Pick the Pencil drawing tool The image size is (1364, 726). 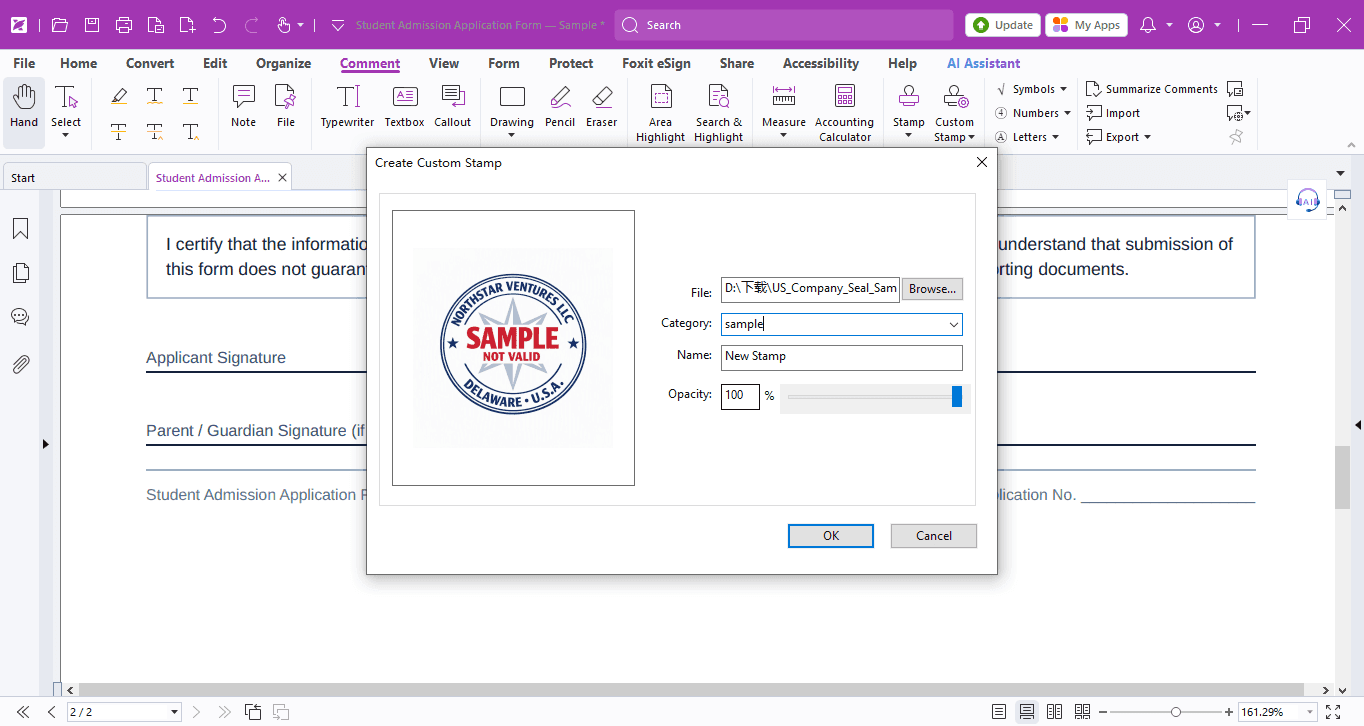tap(560, 107)
